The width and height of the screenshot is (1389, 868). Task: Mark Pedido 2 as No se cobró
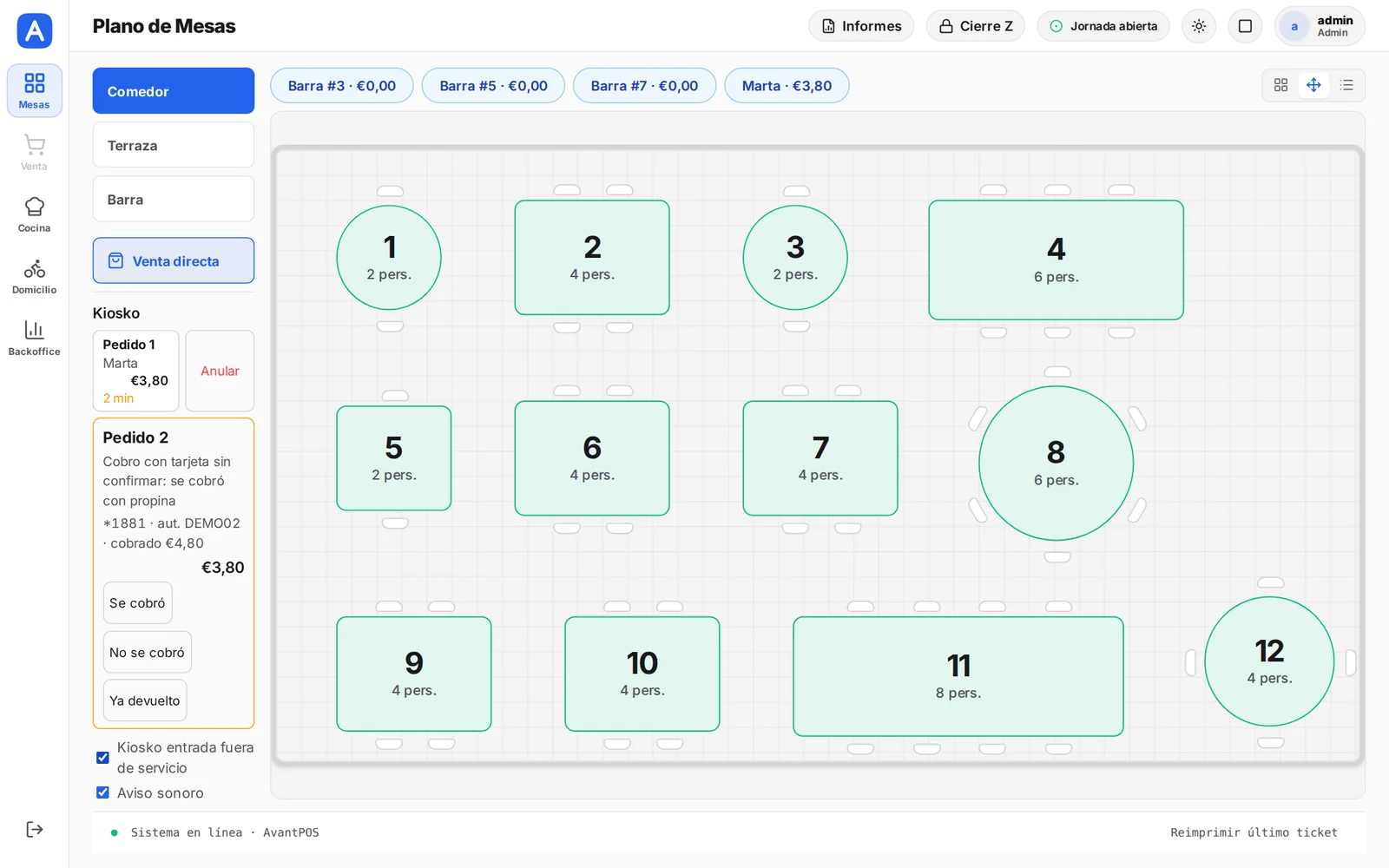[147, 652]
